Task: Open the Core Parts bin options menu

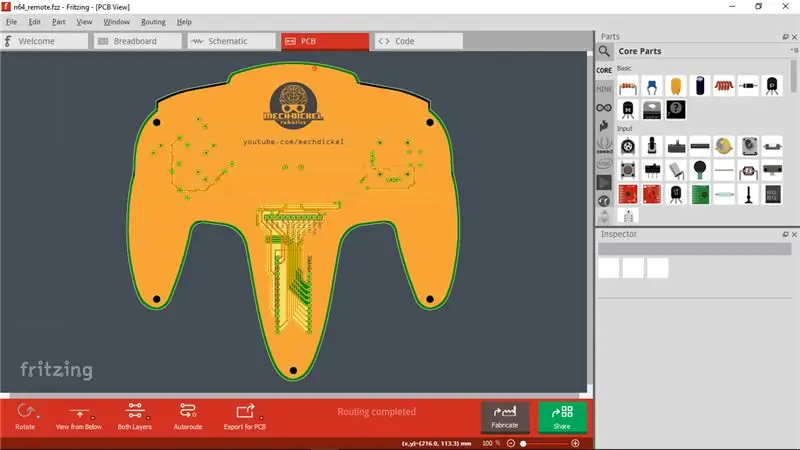Action: coord(794,50)
